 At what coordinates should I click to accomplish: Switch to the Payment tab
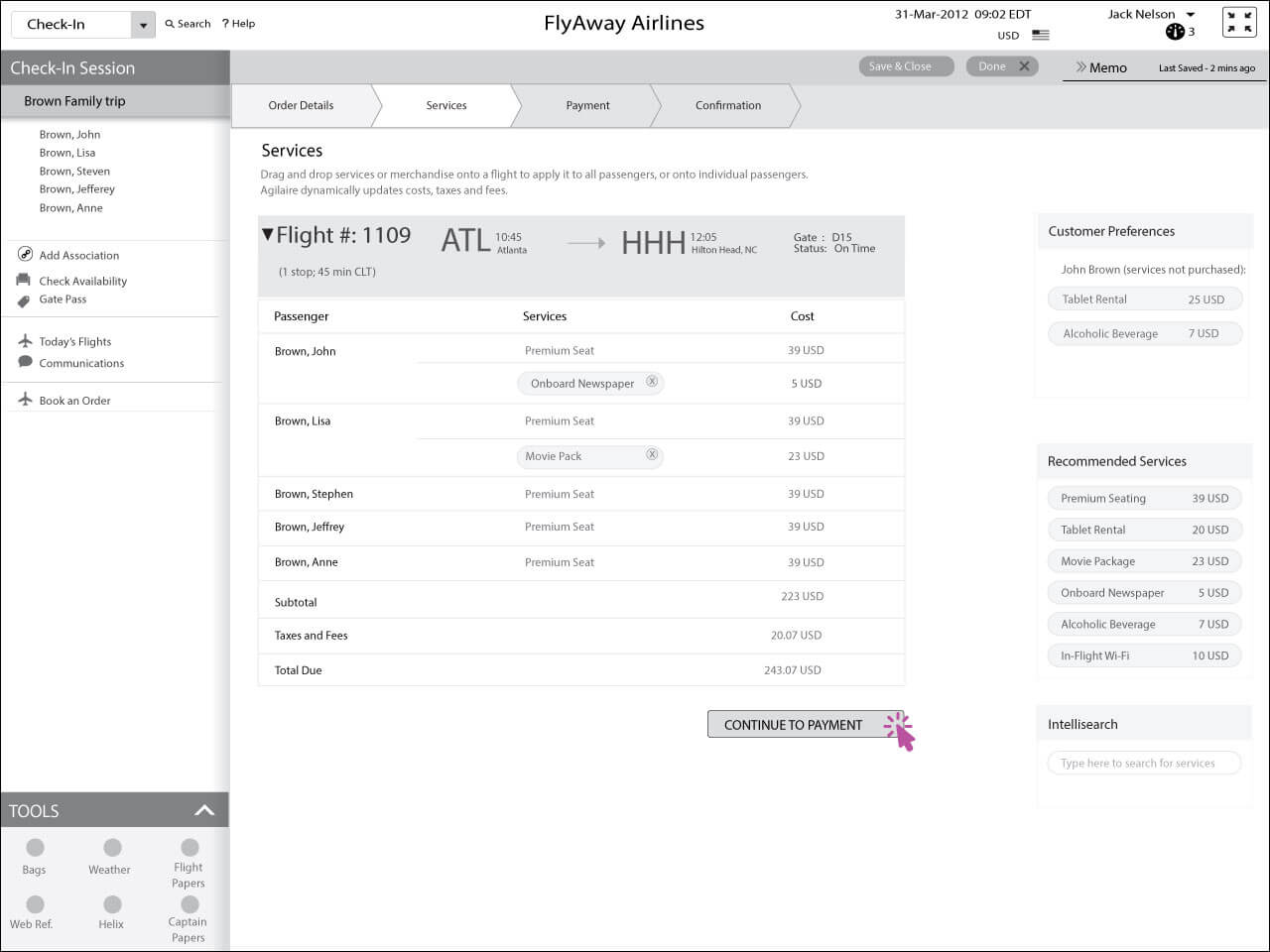(x=587, y=105)
